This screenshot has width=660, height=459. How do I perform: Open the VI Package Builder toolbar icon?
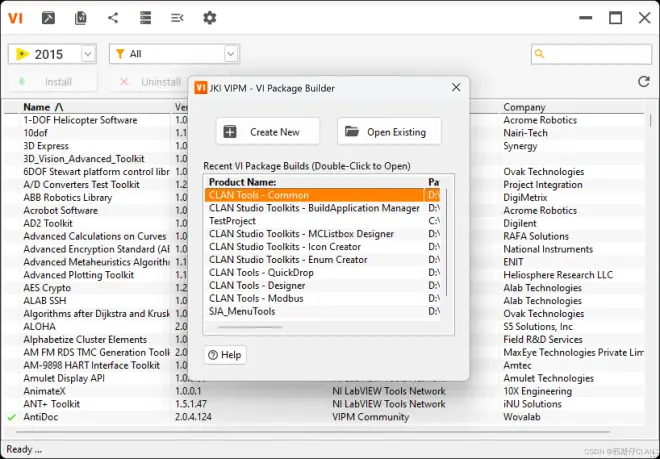click(48, 18)
